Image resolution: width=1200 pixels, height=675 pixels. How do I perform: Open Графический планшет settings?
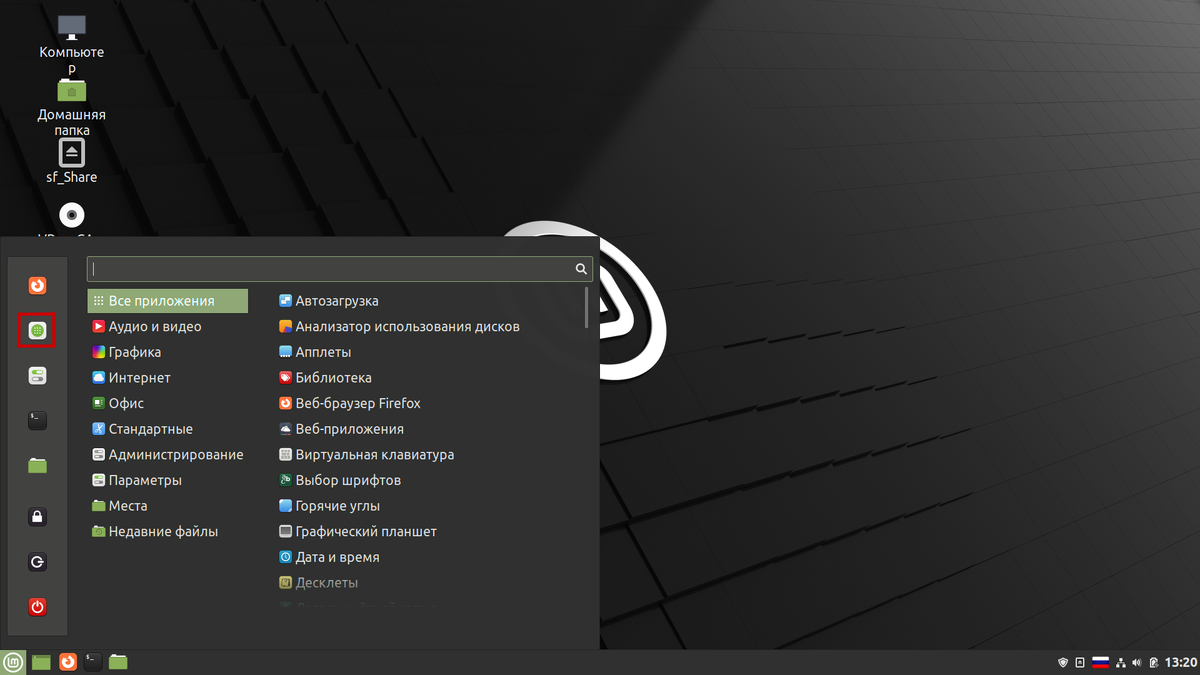point(428,532)
